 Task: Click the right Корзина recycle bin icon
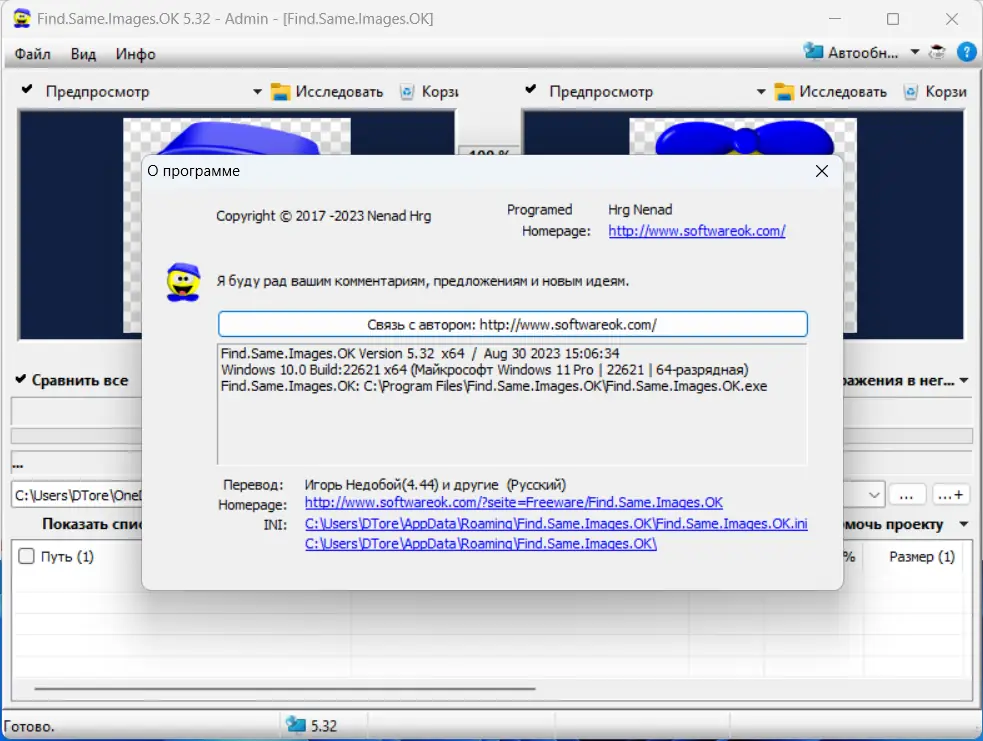911,92
